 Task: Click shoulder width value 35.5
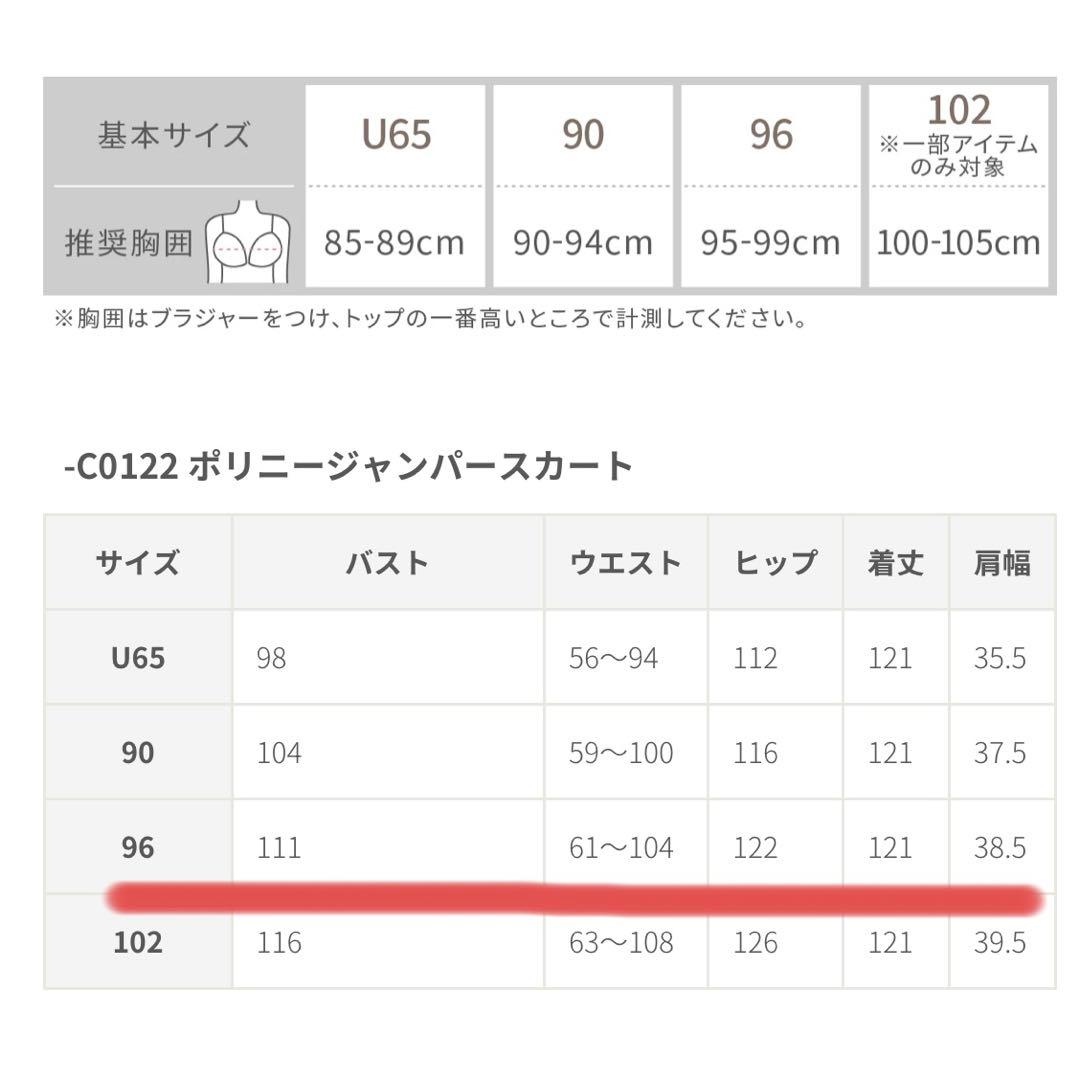[x=1000, y=658]
